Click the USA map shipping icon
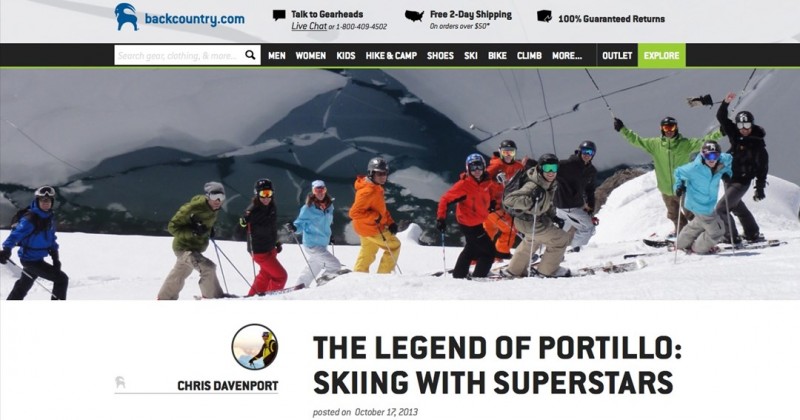 414,16
